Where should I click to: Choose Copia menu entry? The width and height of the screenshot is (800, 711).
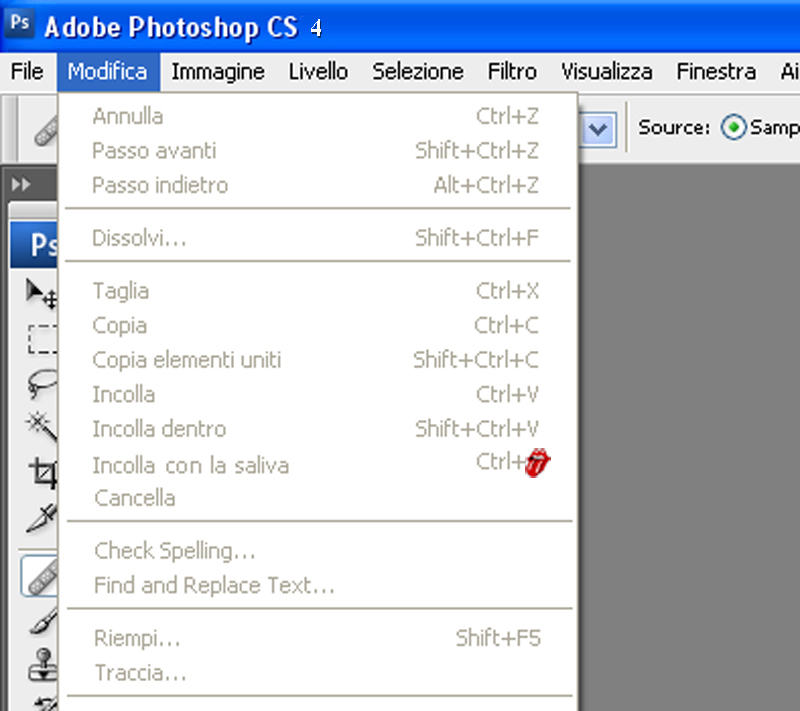[317, 325]
